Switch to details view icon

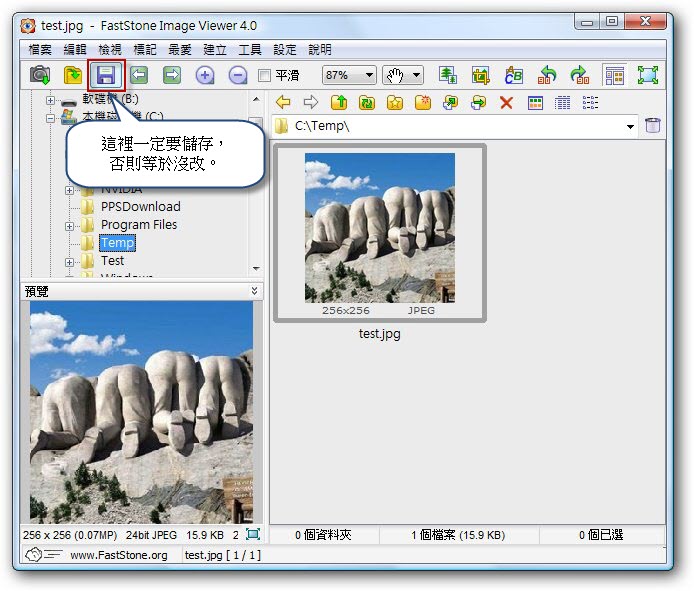point(563,103)
